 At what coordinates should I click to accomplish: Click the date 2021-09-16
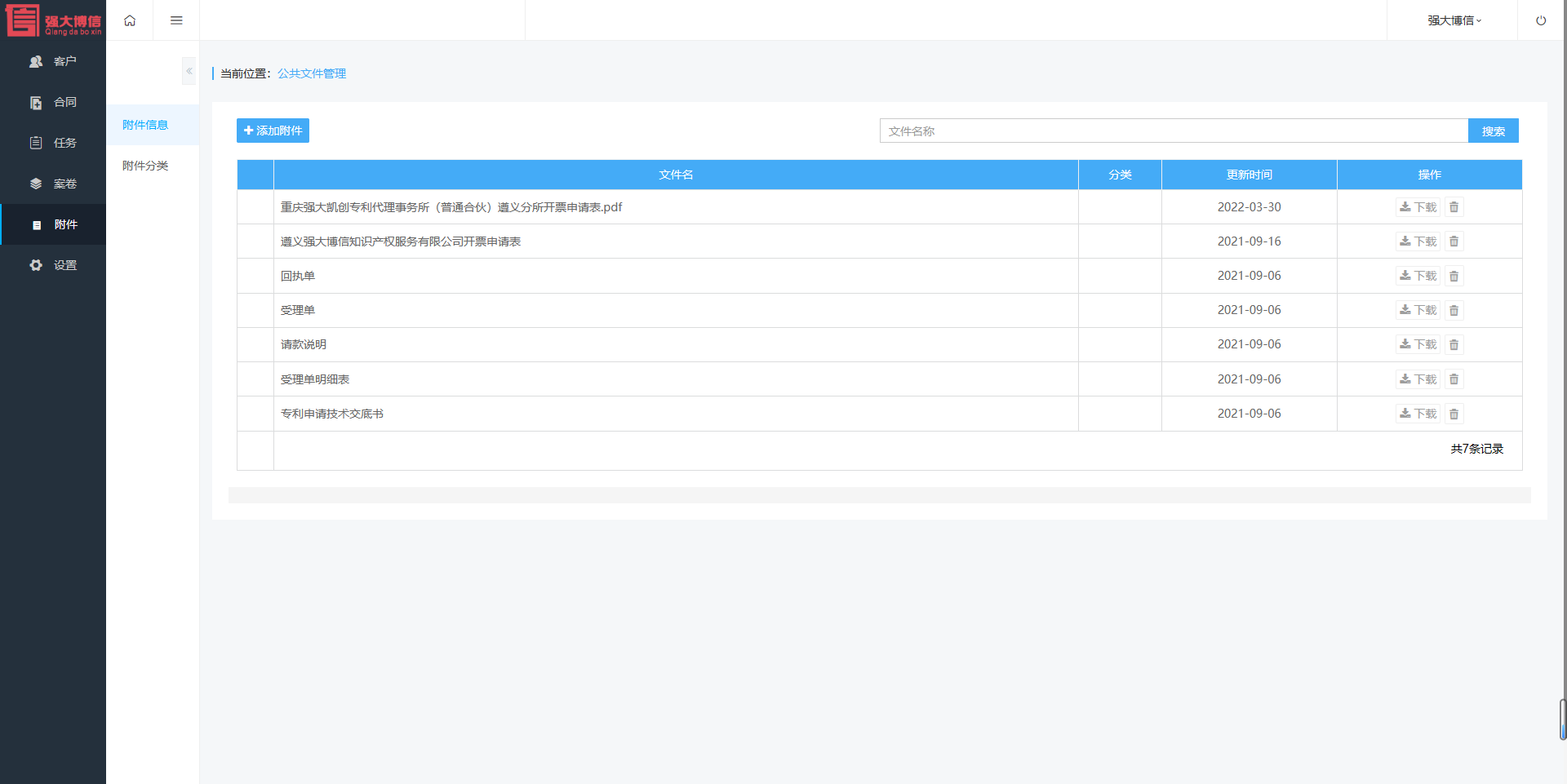coord(1250,241)
